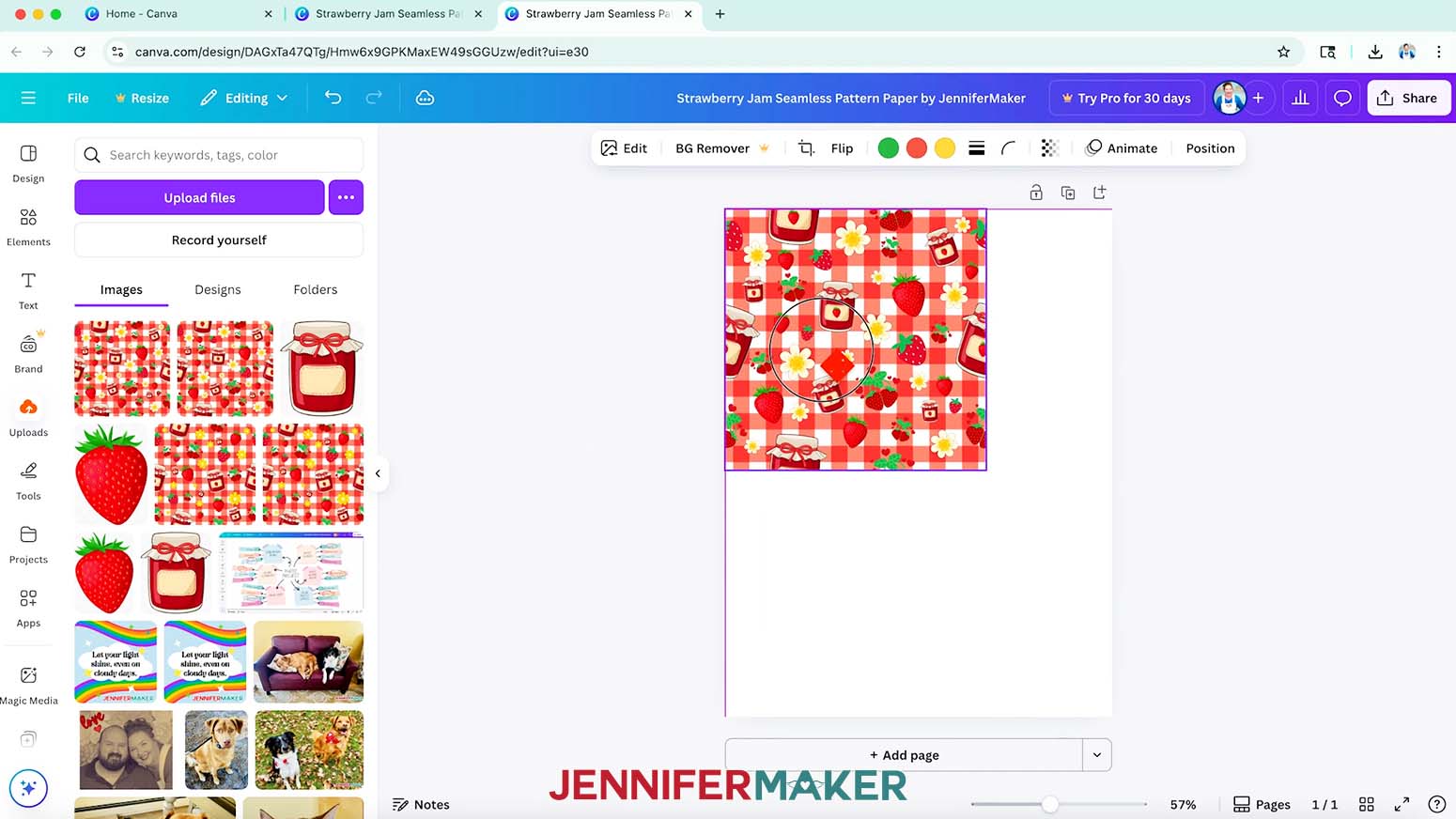
Task: Undo the last action
Action: pyautogui.click(x=333, y=98)
